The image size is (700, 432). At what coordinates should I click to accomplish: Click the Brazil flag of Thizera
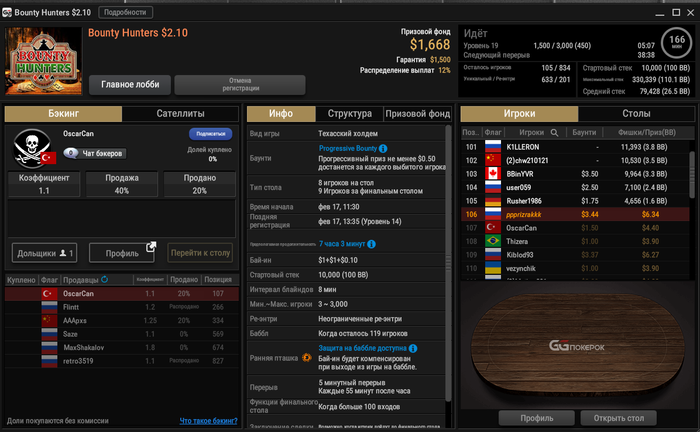(493, 241)
